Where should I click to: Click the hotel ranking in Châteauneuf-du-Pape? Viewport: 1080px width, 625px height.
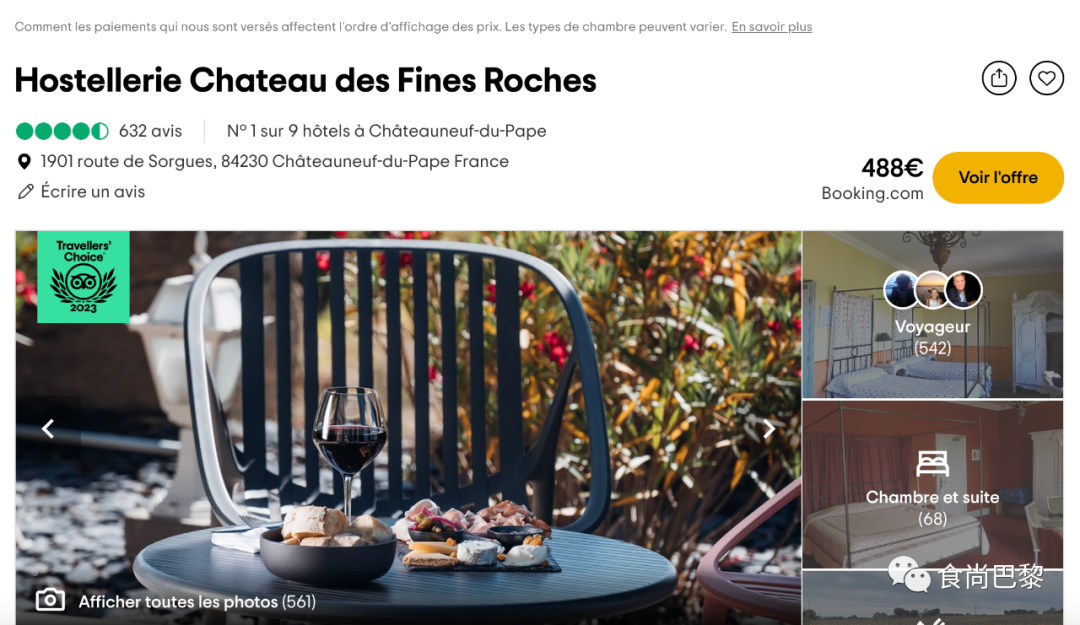pos(386,131)
